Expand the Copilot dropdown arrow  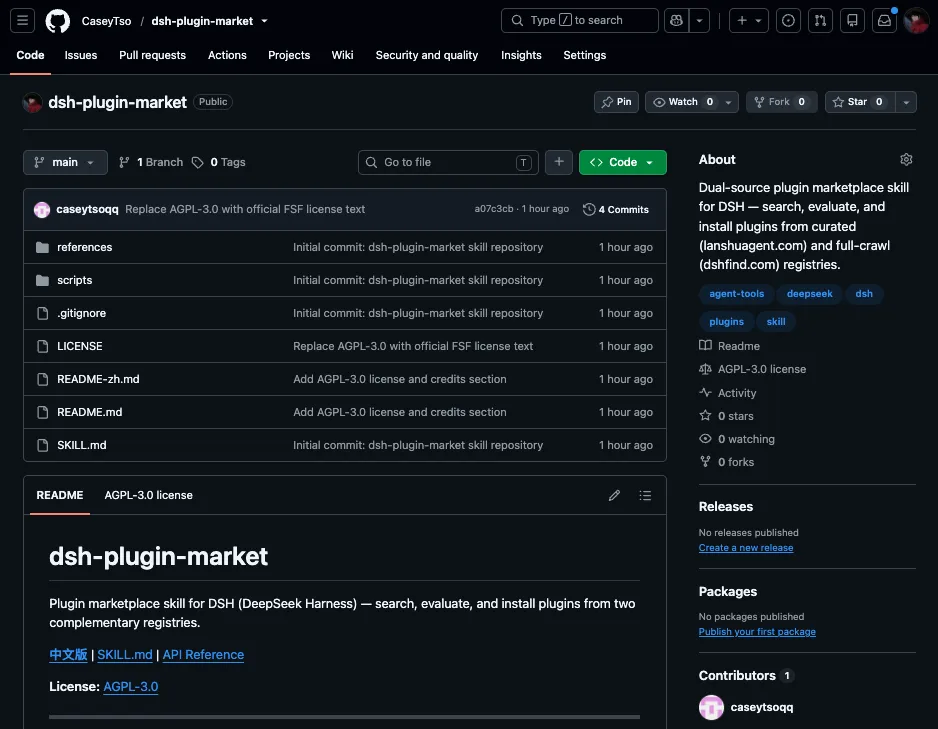(699, 20)
